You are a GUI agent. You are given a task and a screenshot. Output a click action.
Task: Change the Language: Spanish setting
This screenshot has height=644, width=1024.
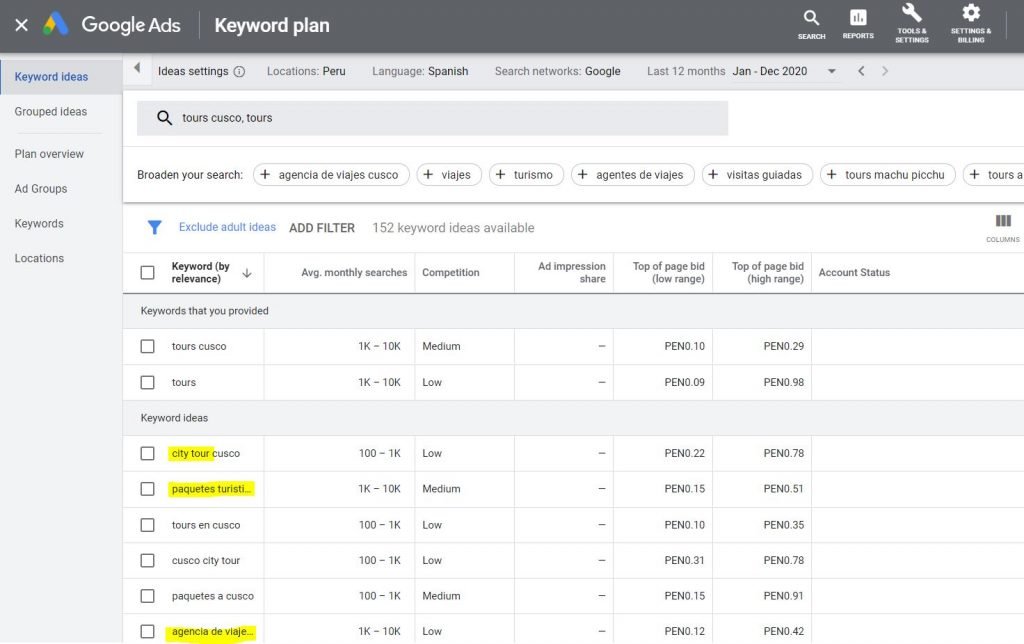[420, 71]
